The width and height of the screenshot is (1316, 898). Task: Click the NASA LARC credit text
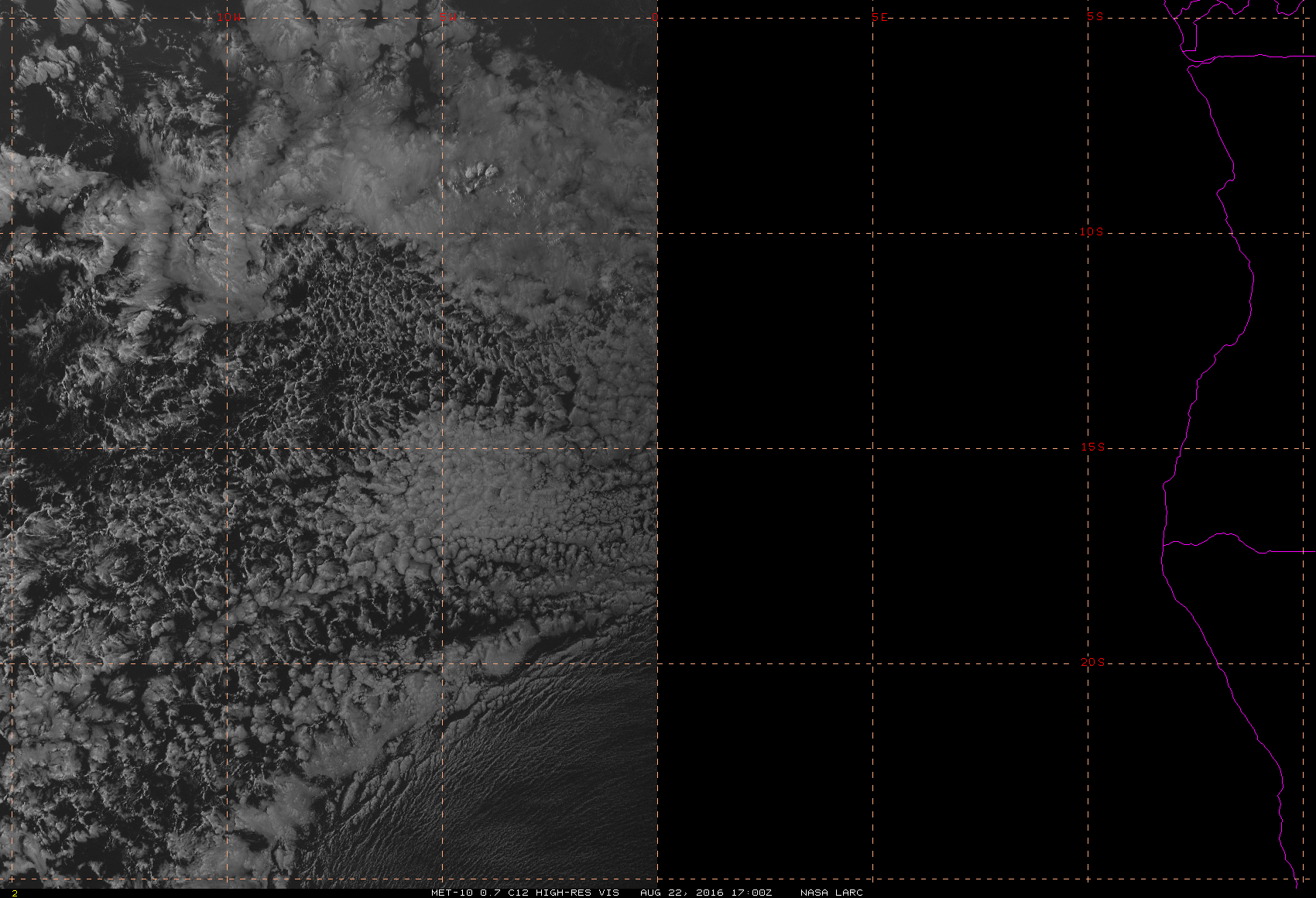831,893
